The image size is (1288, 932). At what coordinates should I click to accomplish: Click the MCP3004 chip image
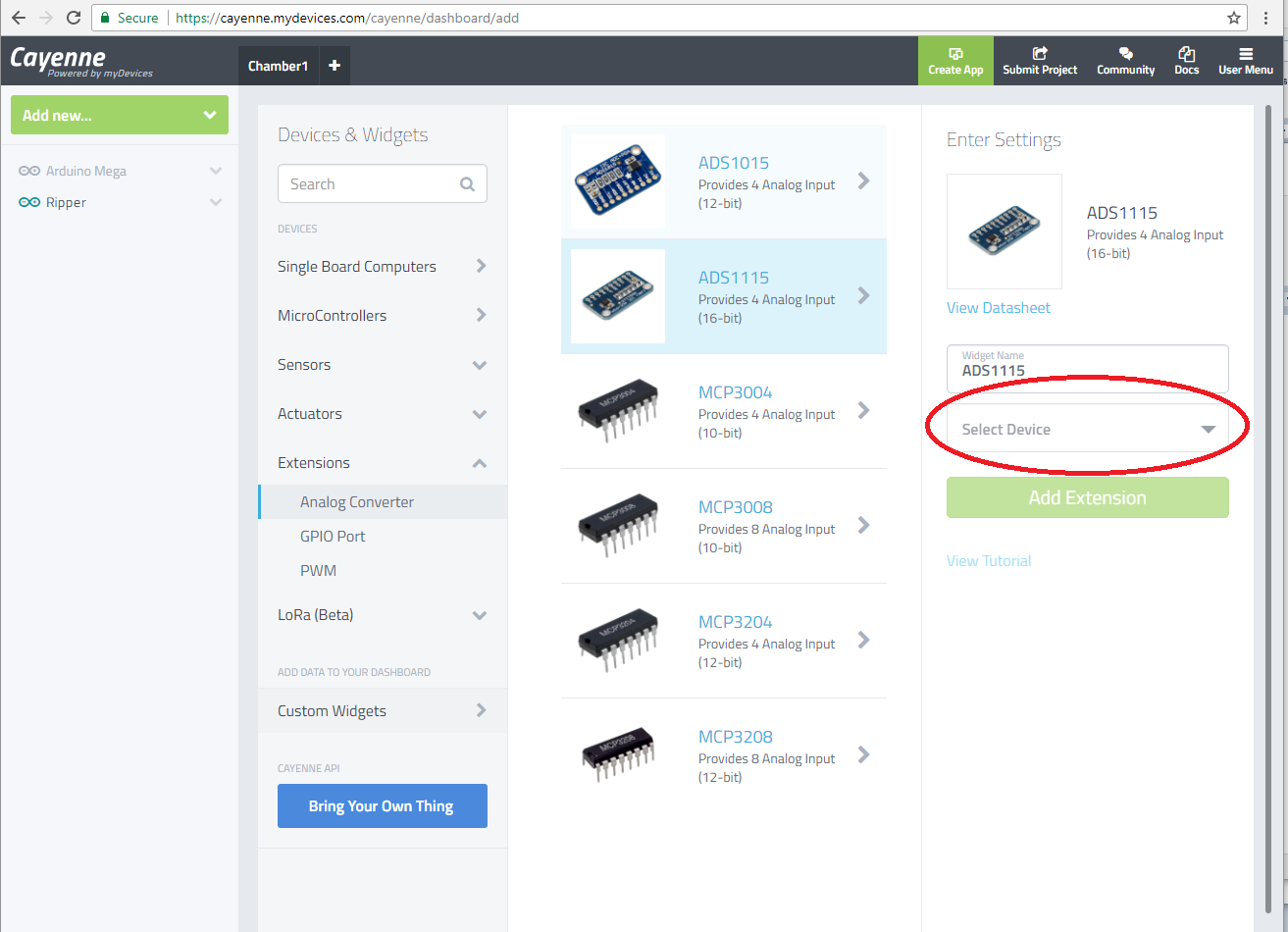tap(618, 410)
